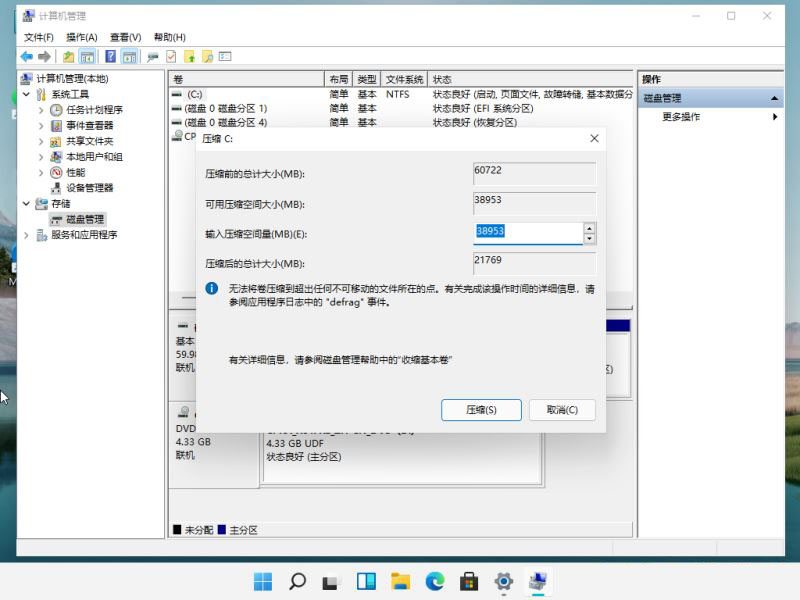Open Help using the question mark toolbar icon
800x600 pixels.
click(110, 56)
